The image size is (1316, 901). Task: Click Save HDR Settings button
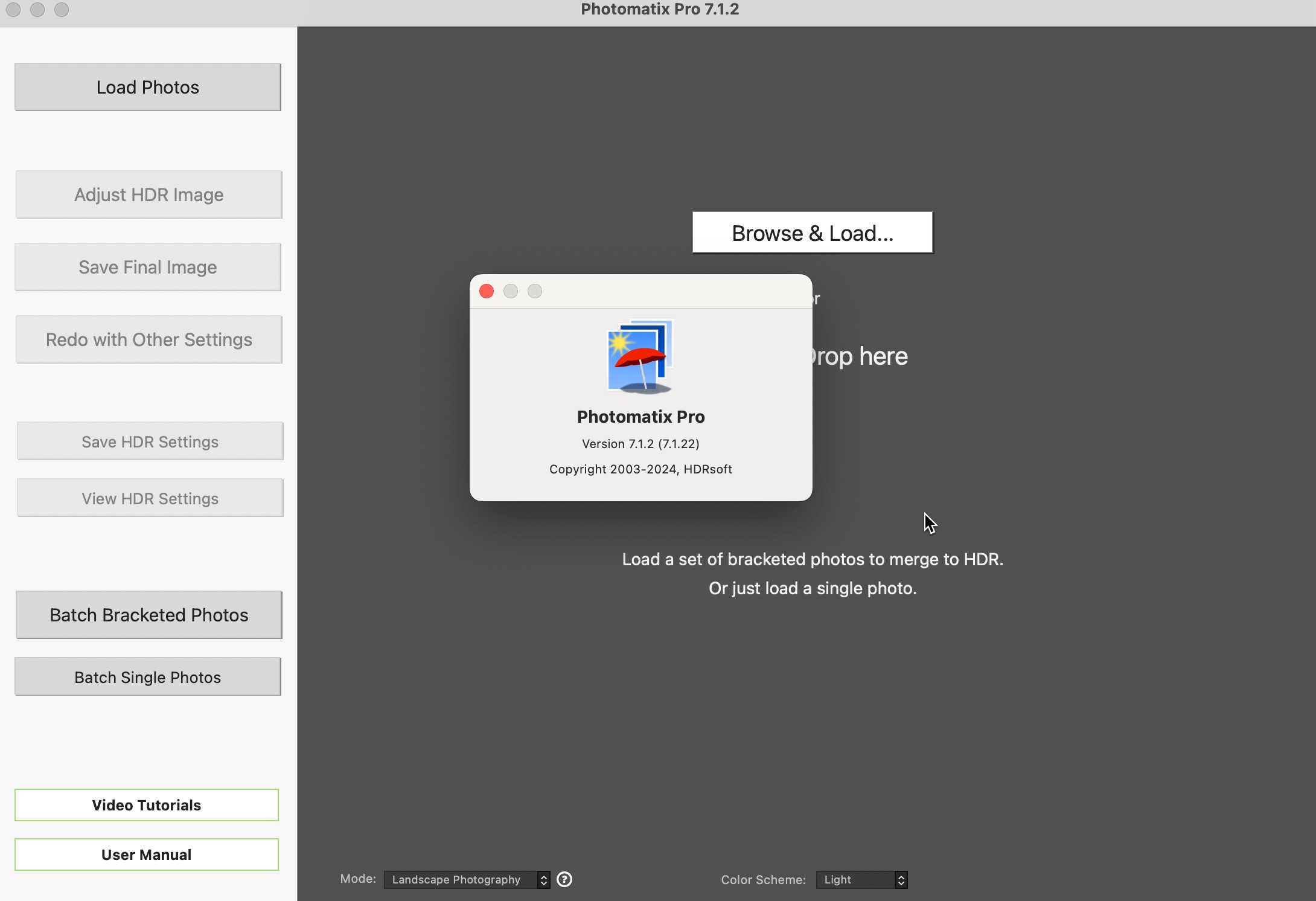[x=150, y=441]
